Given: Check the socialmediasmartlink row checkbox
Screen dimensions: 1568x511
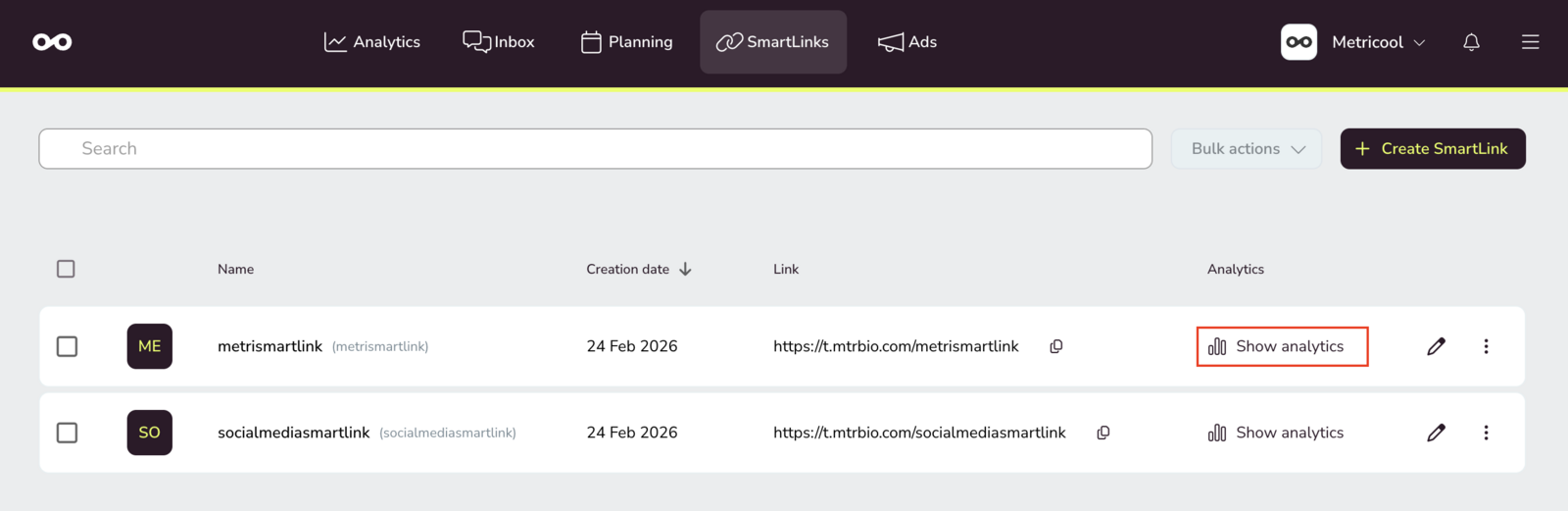Looking at the screenshot, I should 67,433.
